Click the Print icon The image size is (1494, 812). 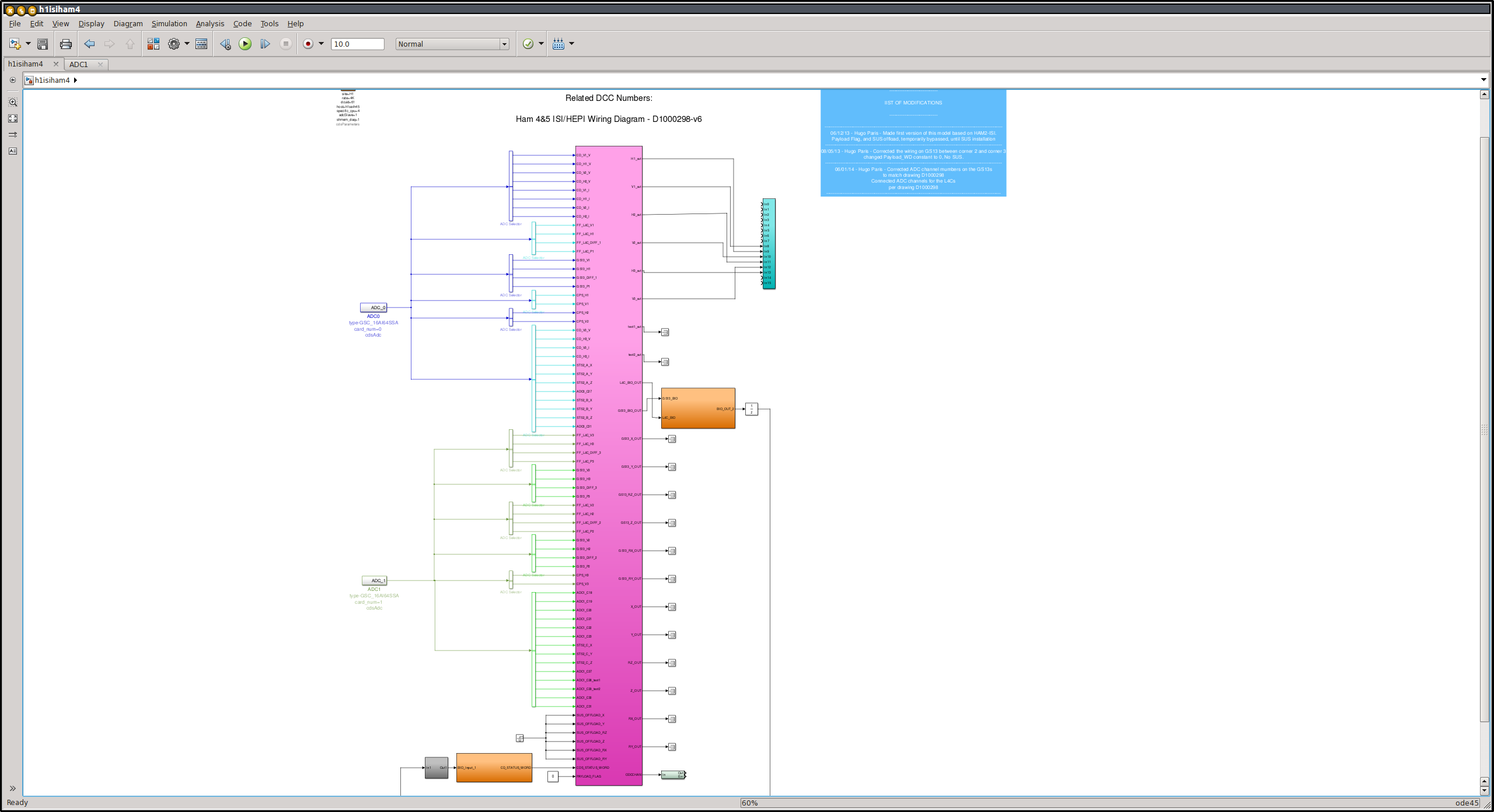[66, 44]
